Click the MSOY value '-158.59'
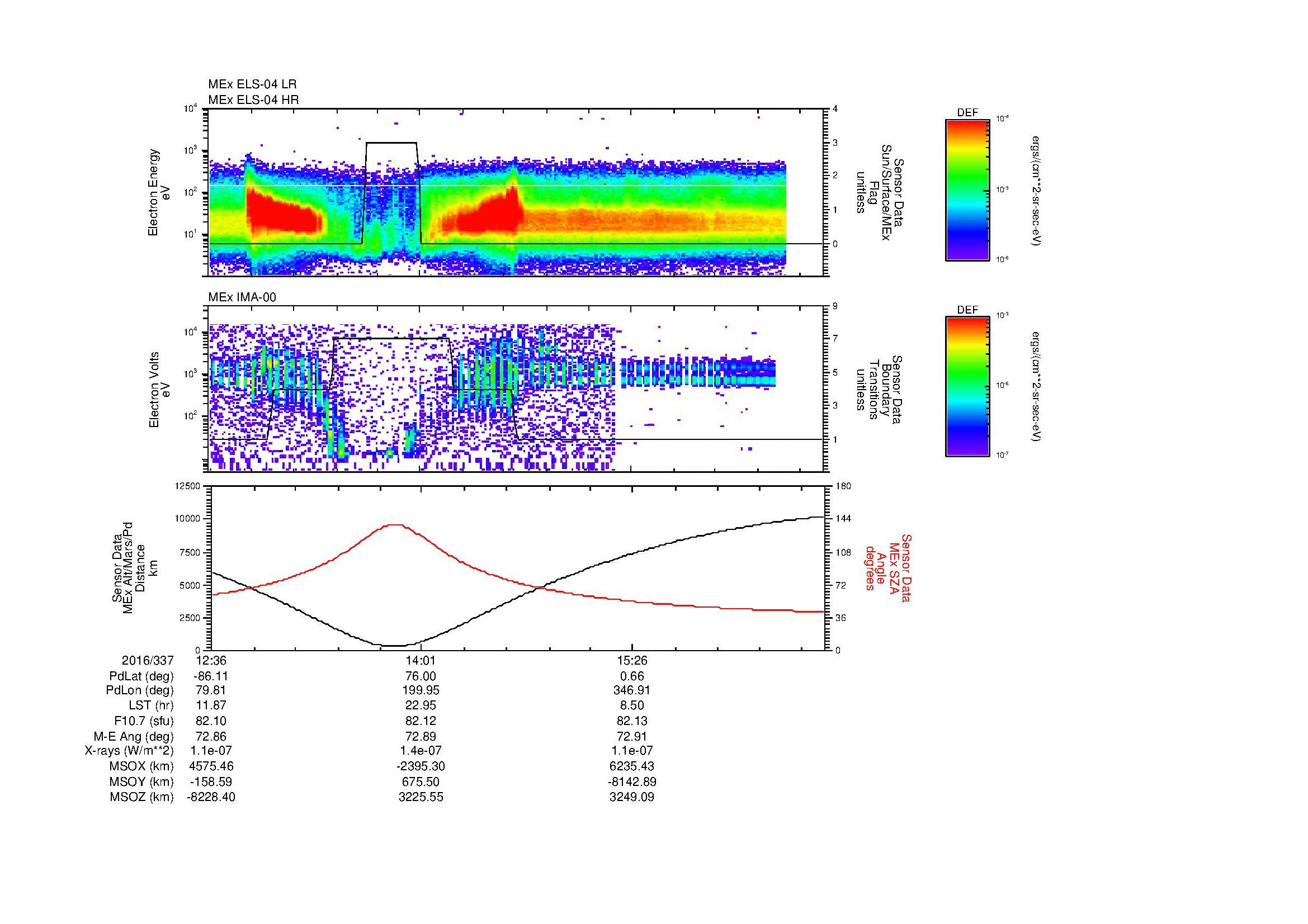This screenshot has height=924, width=1308. click(x=211, y=781)
